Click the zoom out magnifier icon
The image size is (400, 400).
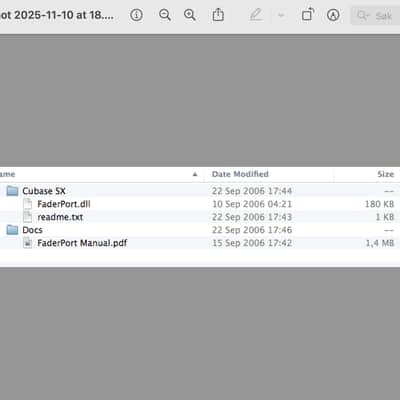click(165, 15)
